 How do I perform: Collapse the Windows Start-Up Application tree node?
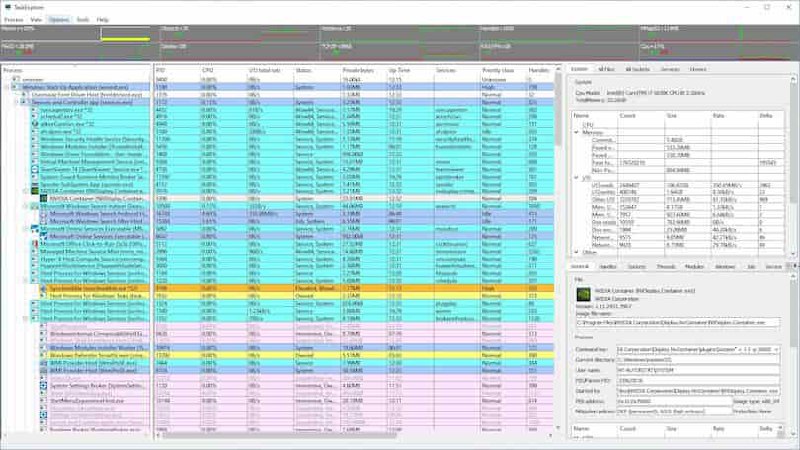point(7,87)
